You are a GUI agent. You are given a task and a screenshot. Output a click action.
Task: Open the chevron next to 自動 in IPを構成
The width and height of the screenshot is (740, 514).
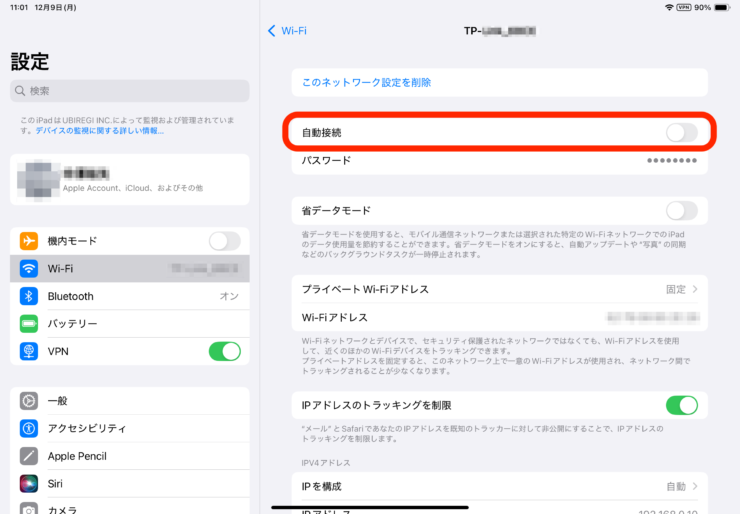click(x=695, y=486)
